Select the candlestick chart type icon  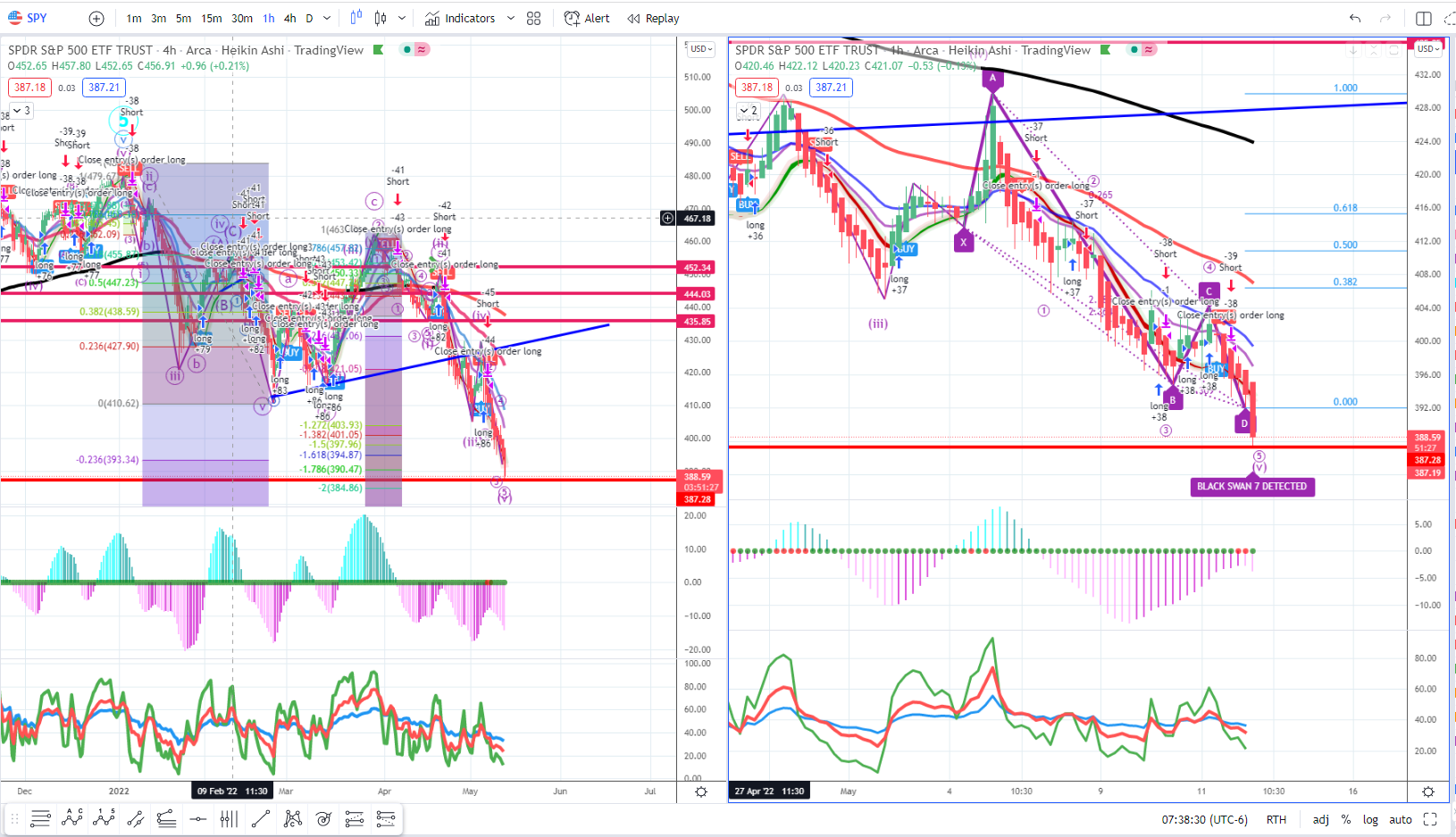tap(381, 18)
